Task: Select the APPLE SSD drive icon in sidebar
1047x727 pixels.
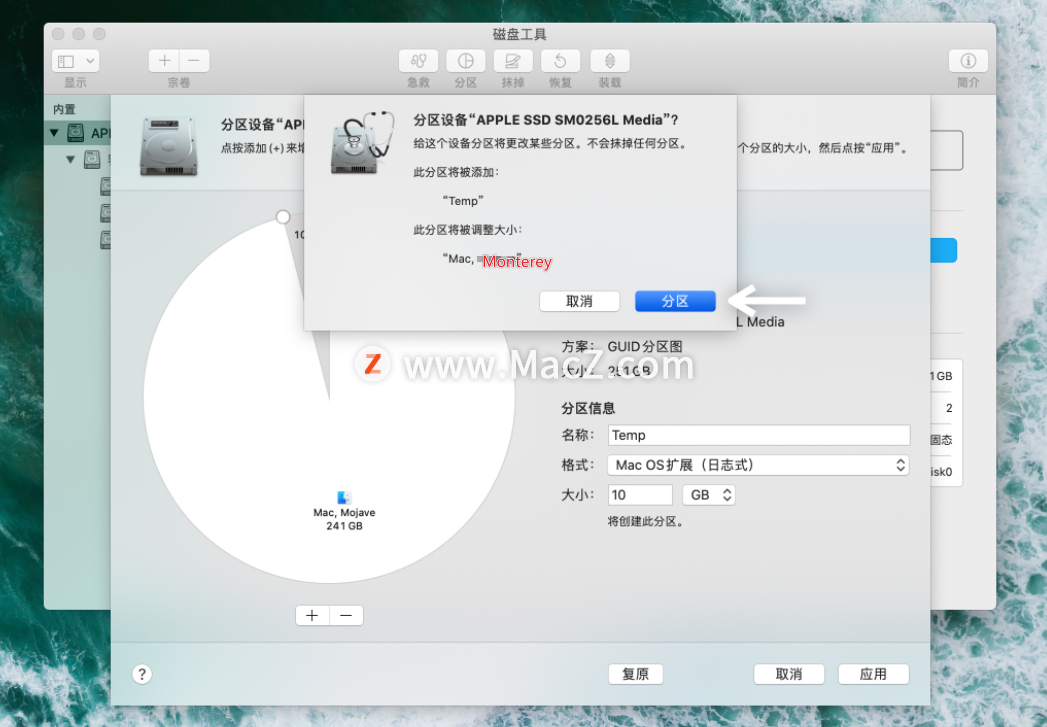Action: [76, 132]
